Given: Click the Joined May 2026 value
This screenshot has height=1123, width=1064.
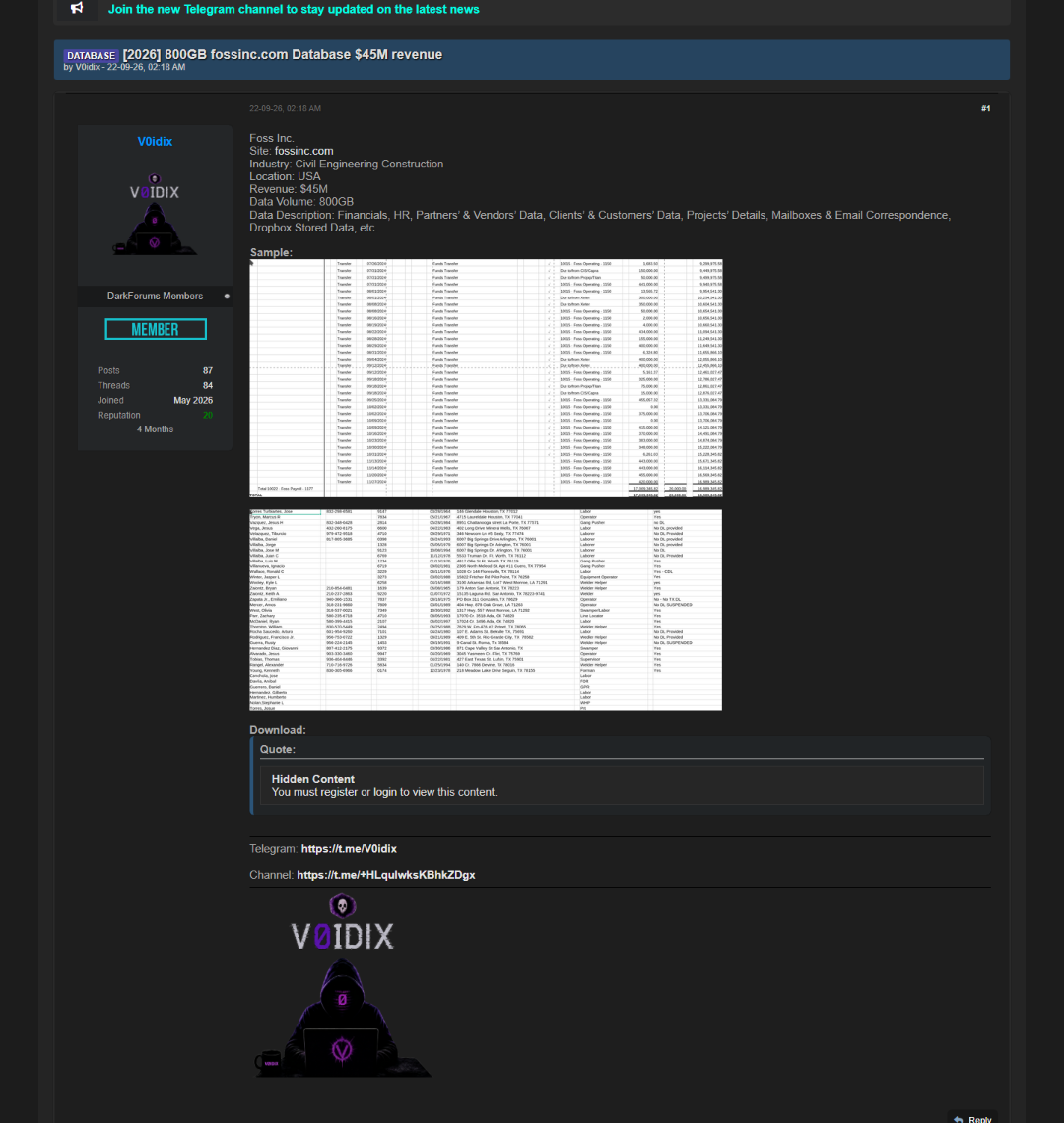Looking at the screenshot, I should [x=193, y=400].
